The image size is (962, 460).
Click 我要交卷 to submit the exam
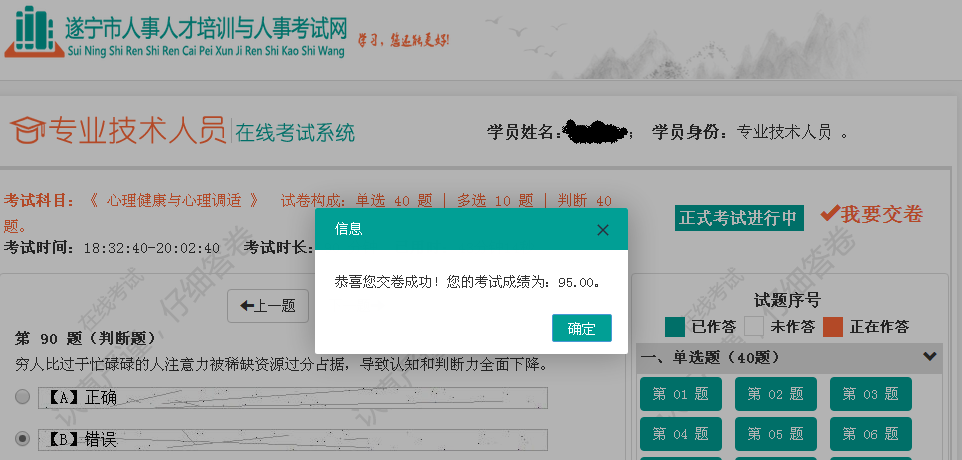pos(881,214)
